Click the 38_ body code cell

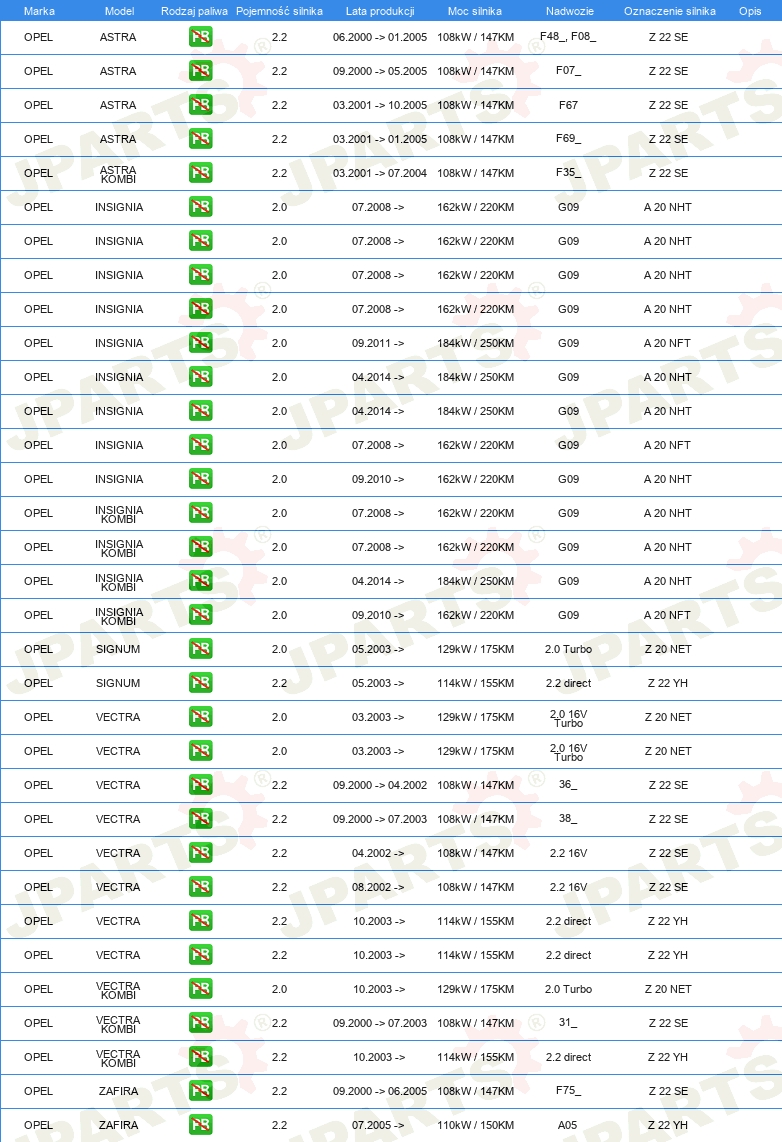568,818
